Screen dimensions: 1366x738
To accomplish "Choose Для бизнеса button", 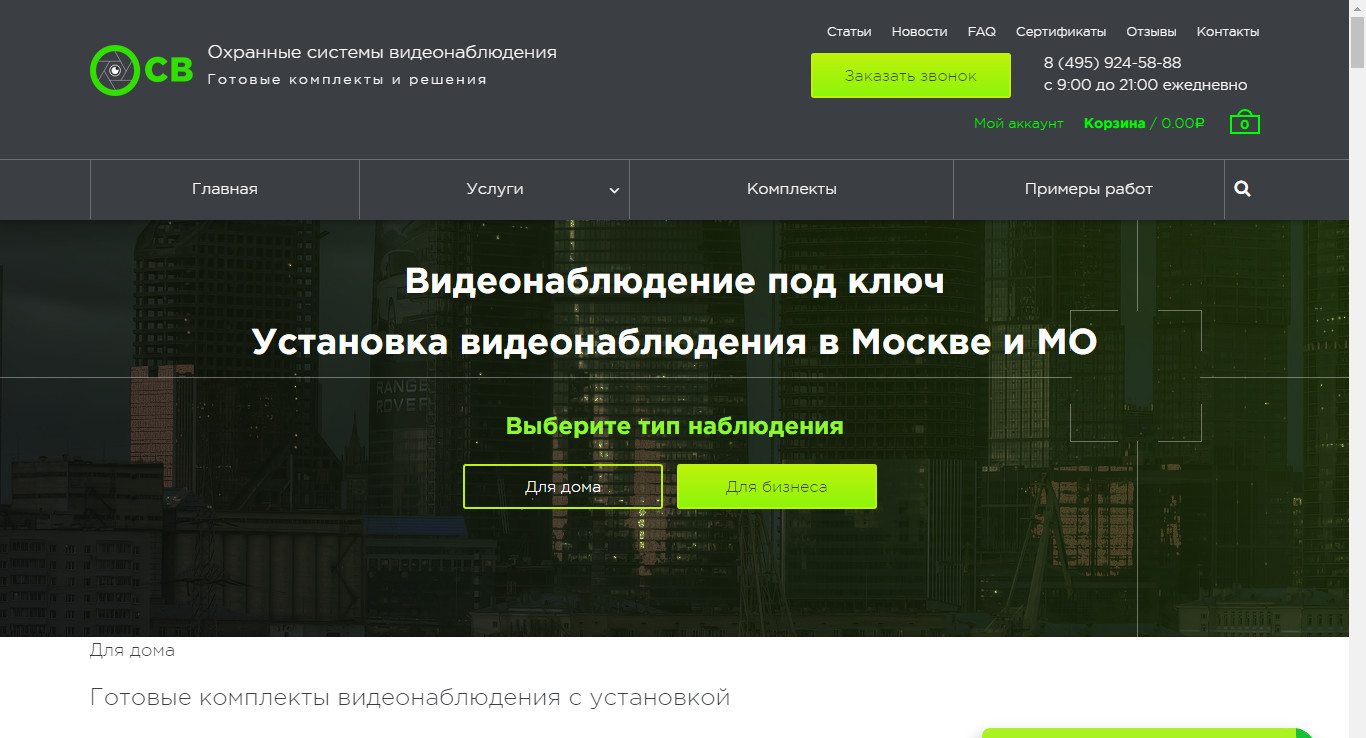I will [x=777, y=487].
